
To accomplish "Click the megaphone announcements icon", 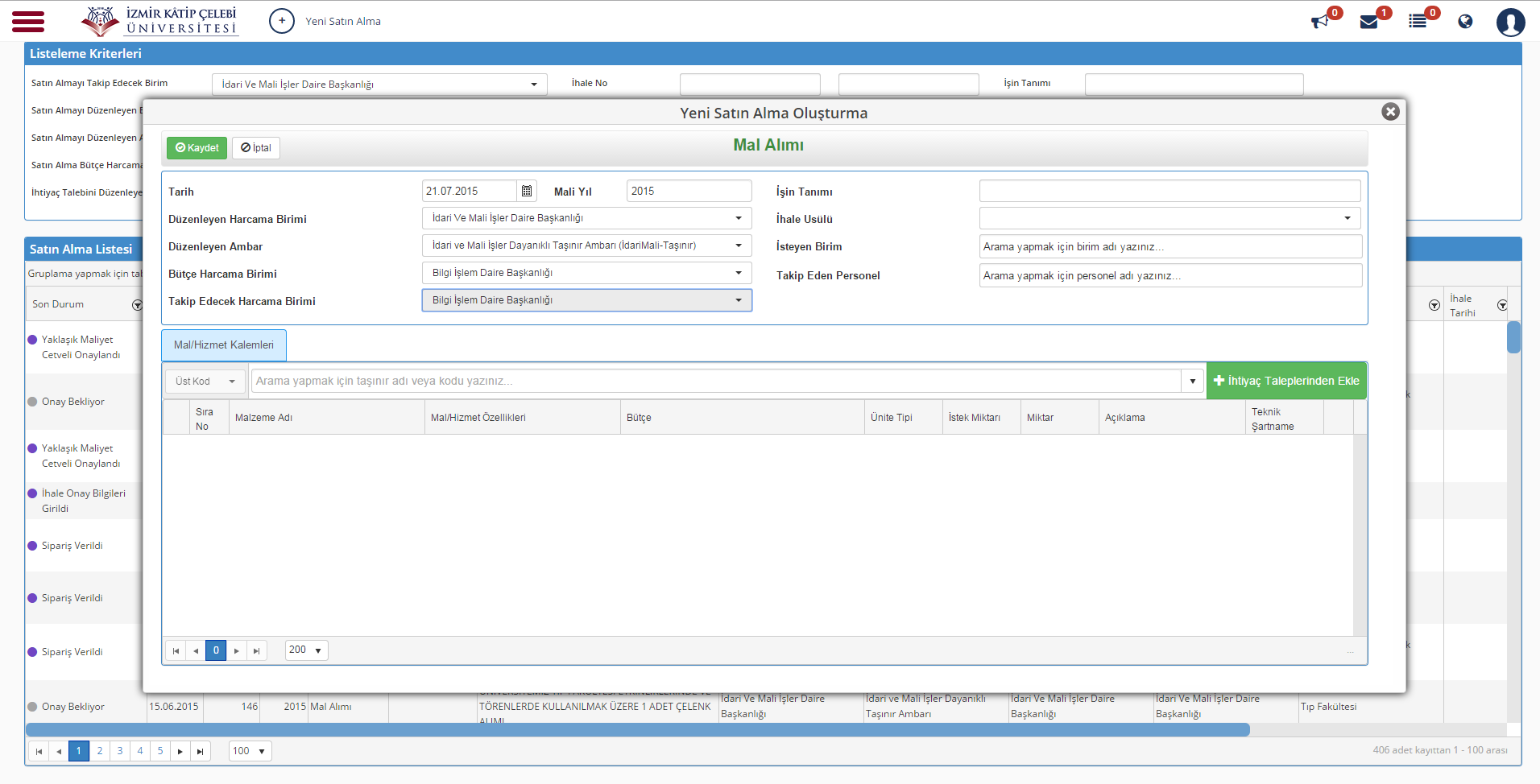I will click(x=1319, y=22).
